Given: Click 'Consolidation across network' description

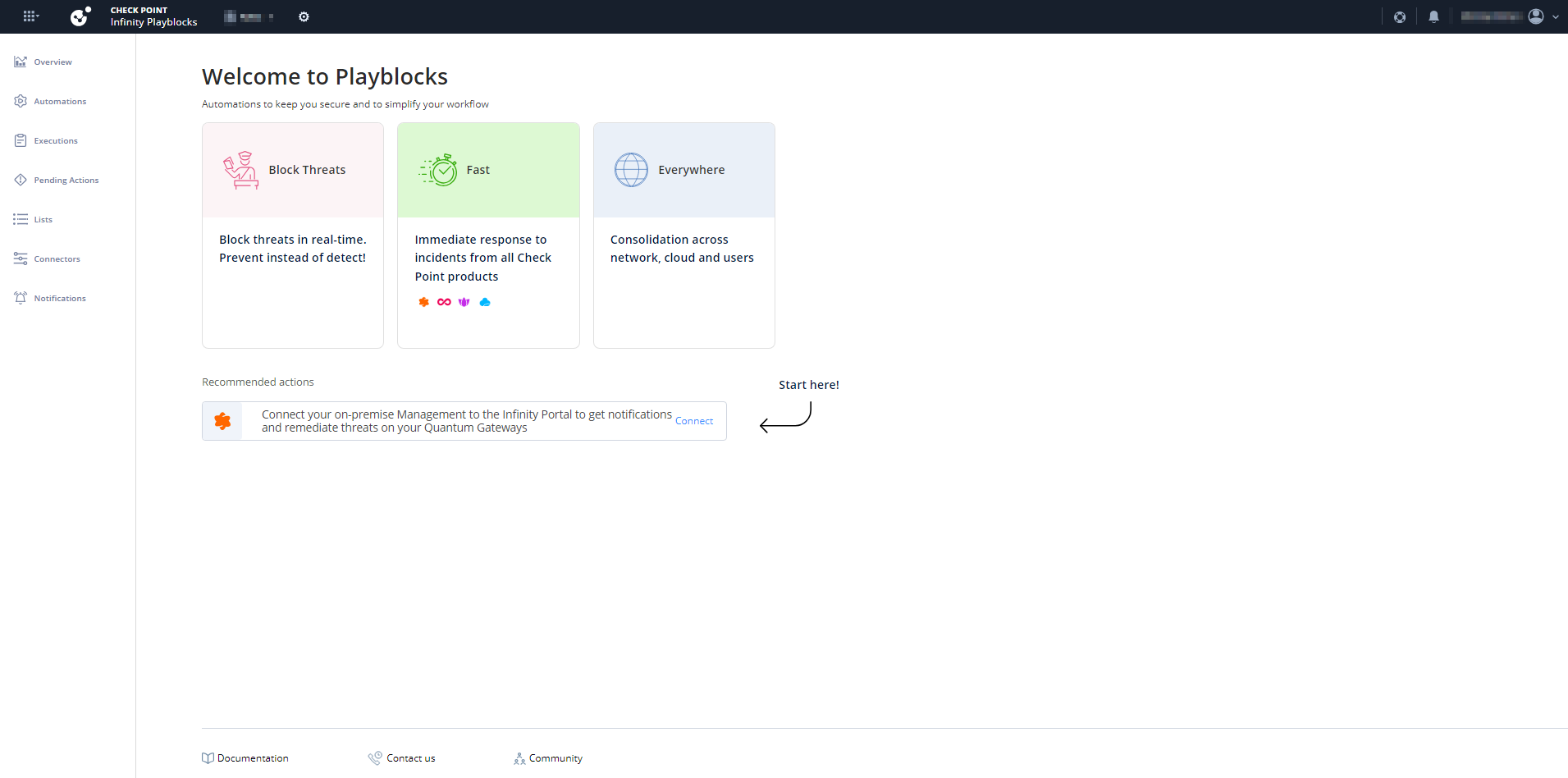Looking at the screenshot, I should (x=682, y=249).
